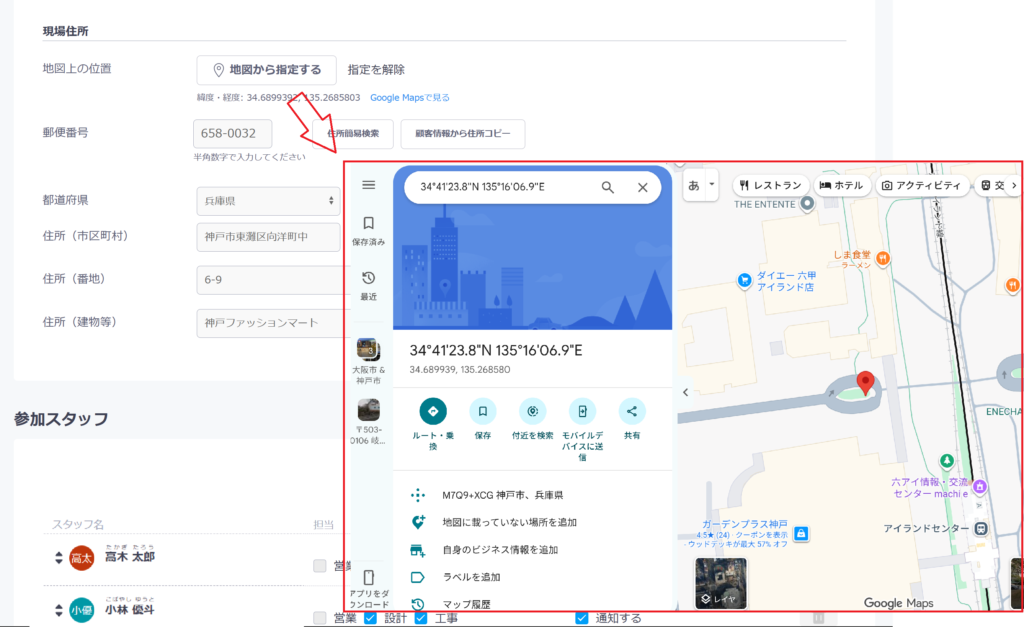This screenshot has height=627, width=1024.
Task: Click the Nearby search icon
Action: point(532,411)
